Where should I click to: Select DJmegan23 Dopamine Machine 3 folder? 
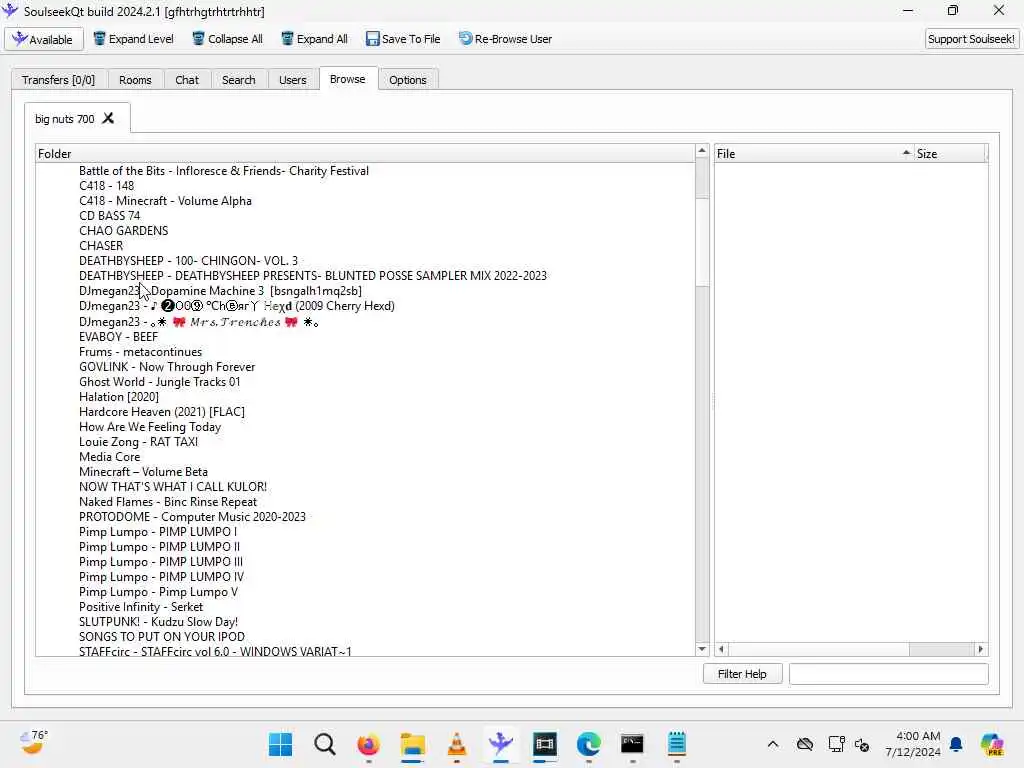click(220, 291)
